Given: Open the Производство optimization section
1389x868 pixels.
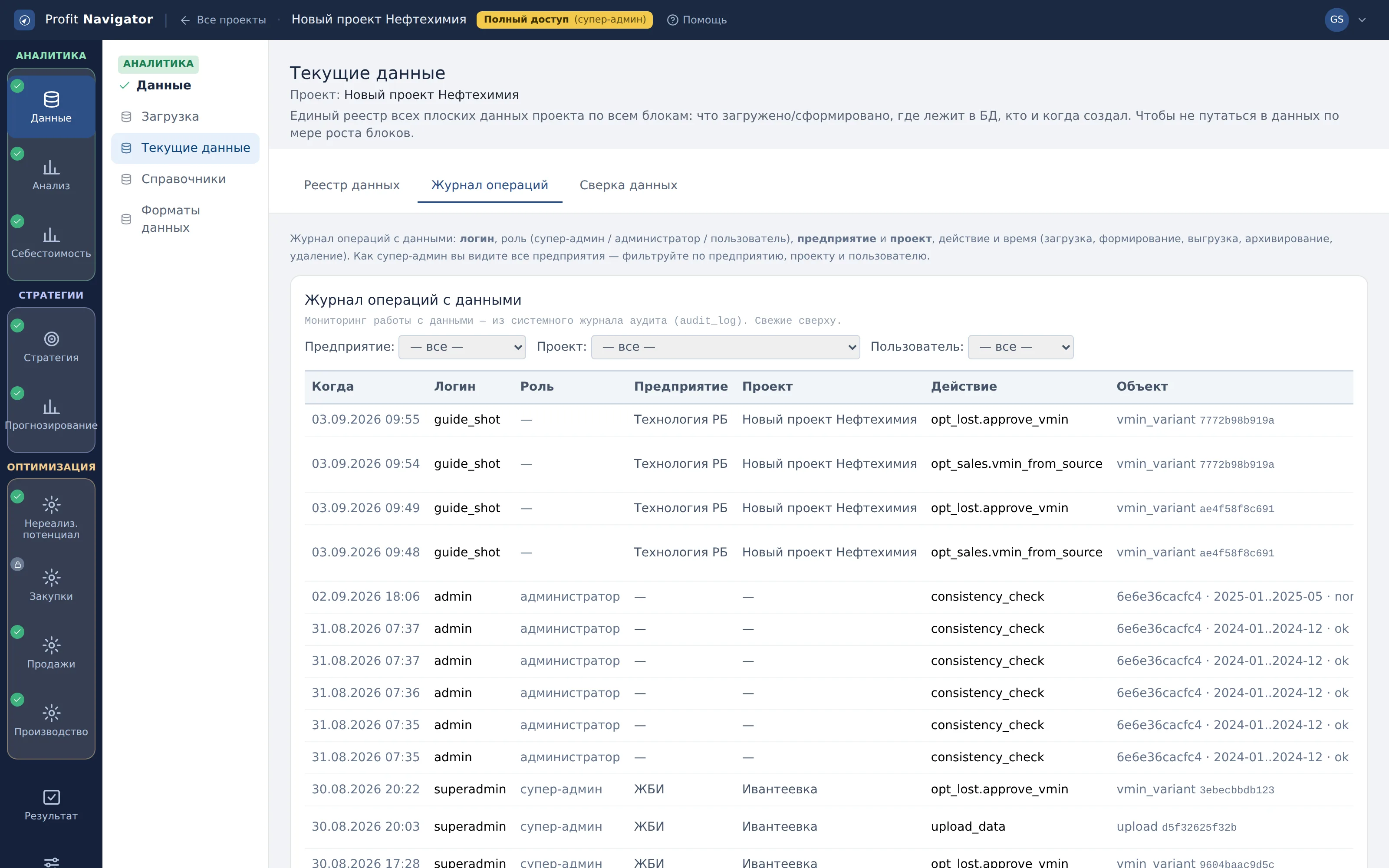Looking at the screenshot, I should tap(51, 720).
